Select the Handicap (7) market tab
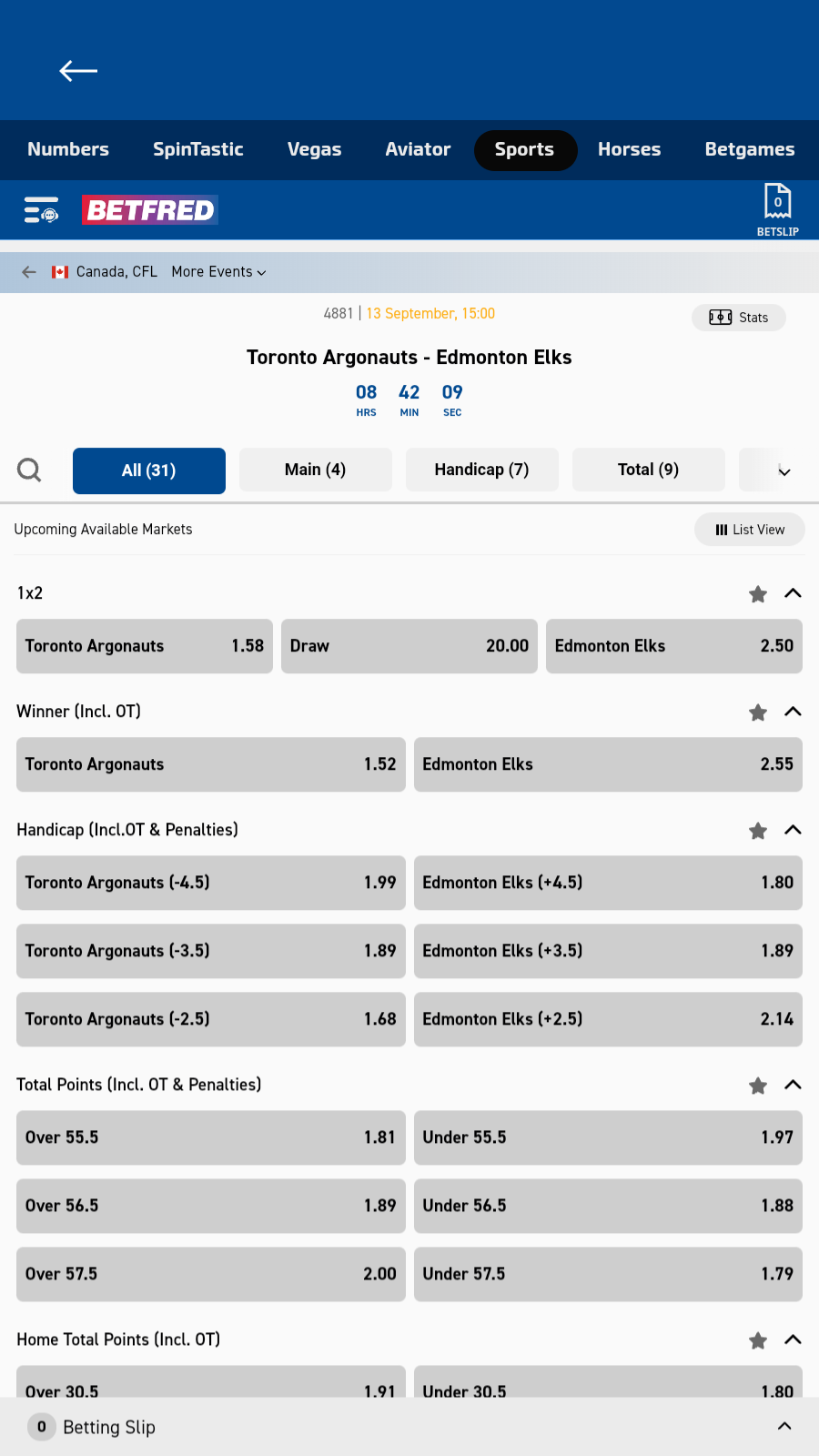The height and width of the screenshot is (1456, 819). [481, 470]
